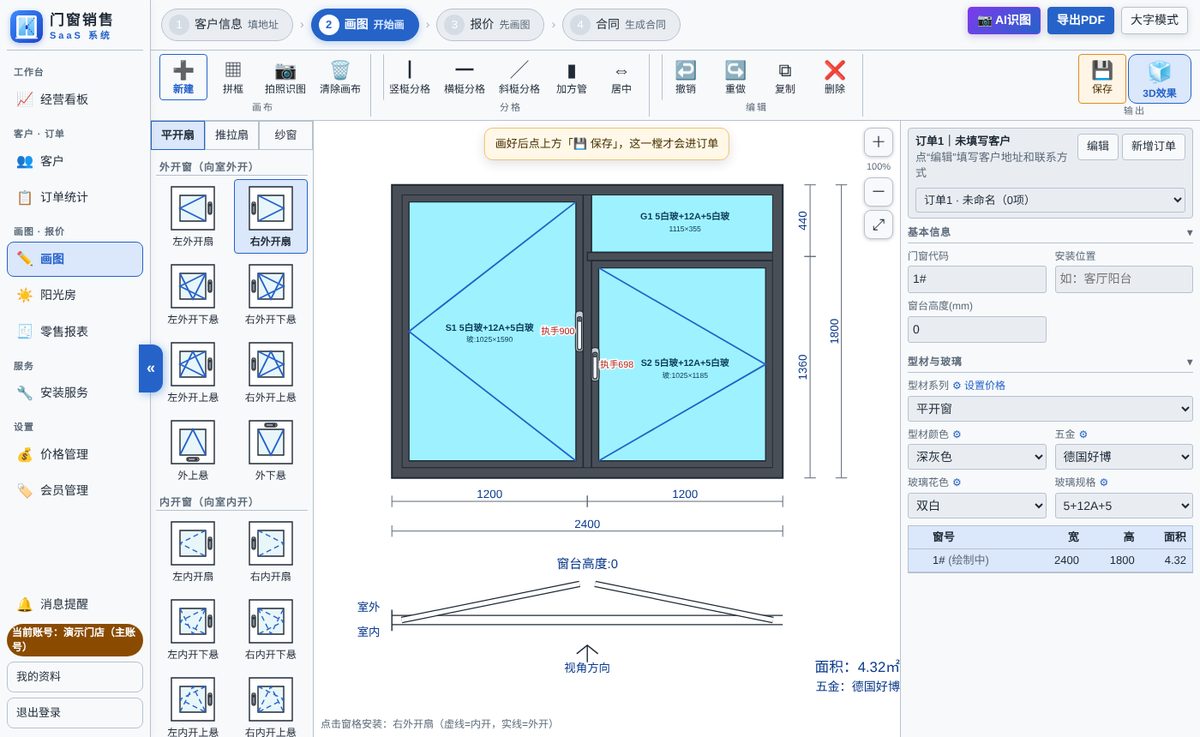Select 左外开扇 window type
Screen dimensions: 1200x737
click(x=192, y=216)
